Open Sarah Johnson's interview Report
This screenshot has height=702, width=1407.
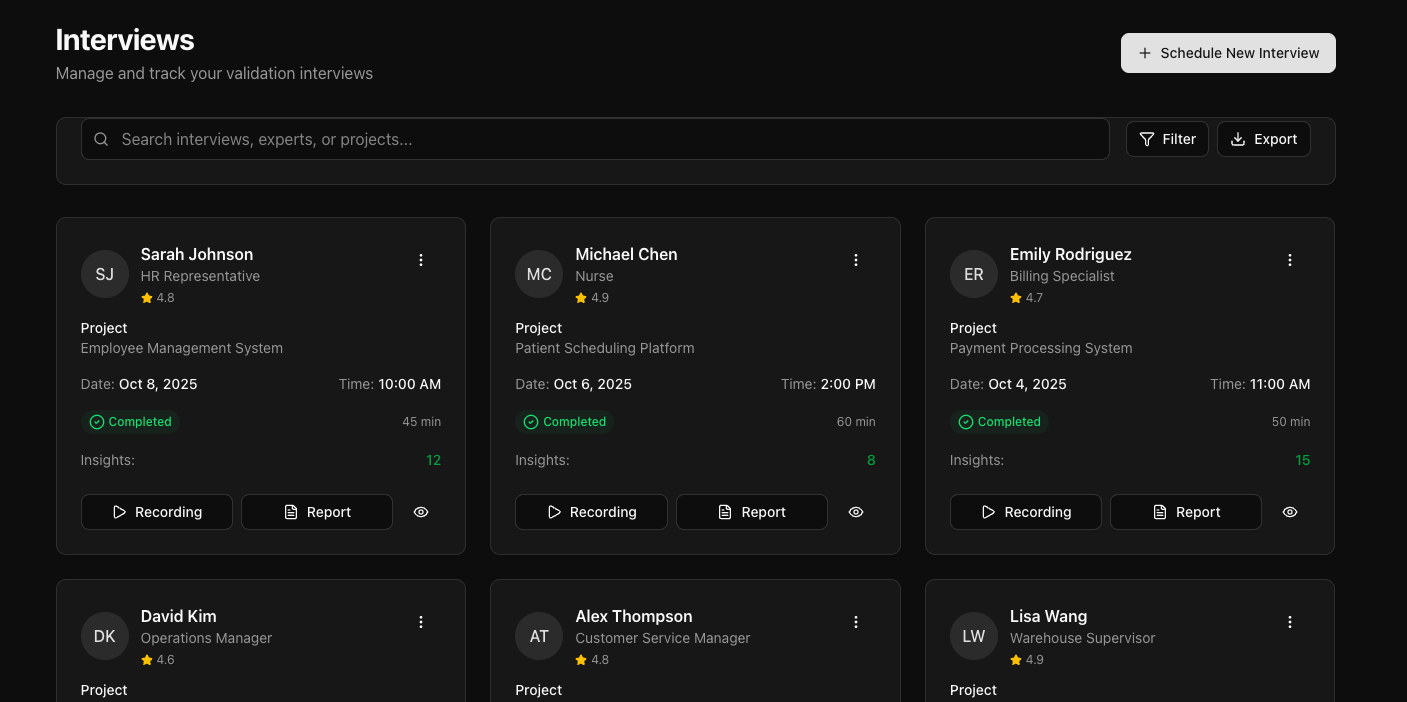(x=317, y=512)
